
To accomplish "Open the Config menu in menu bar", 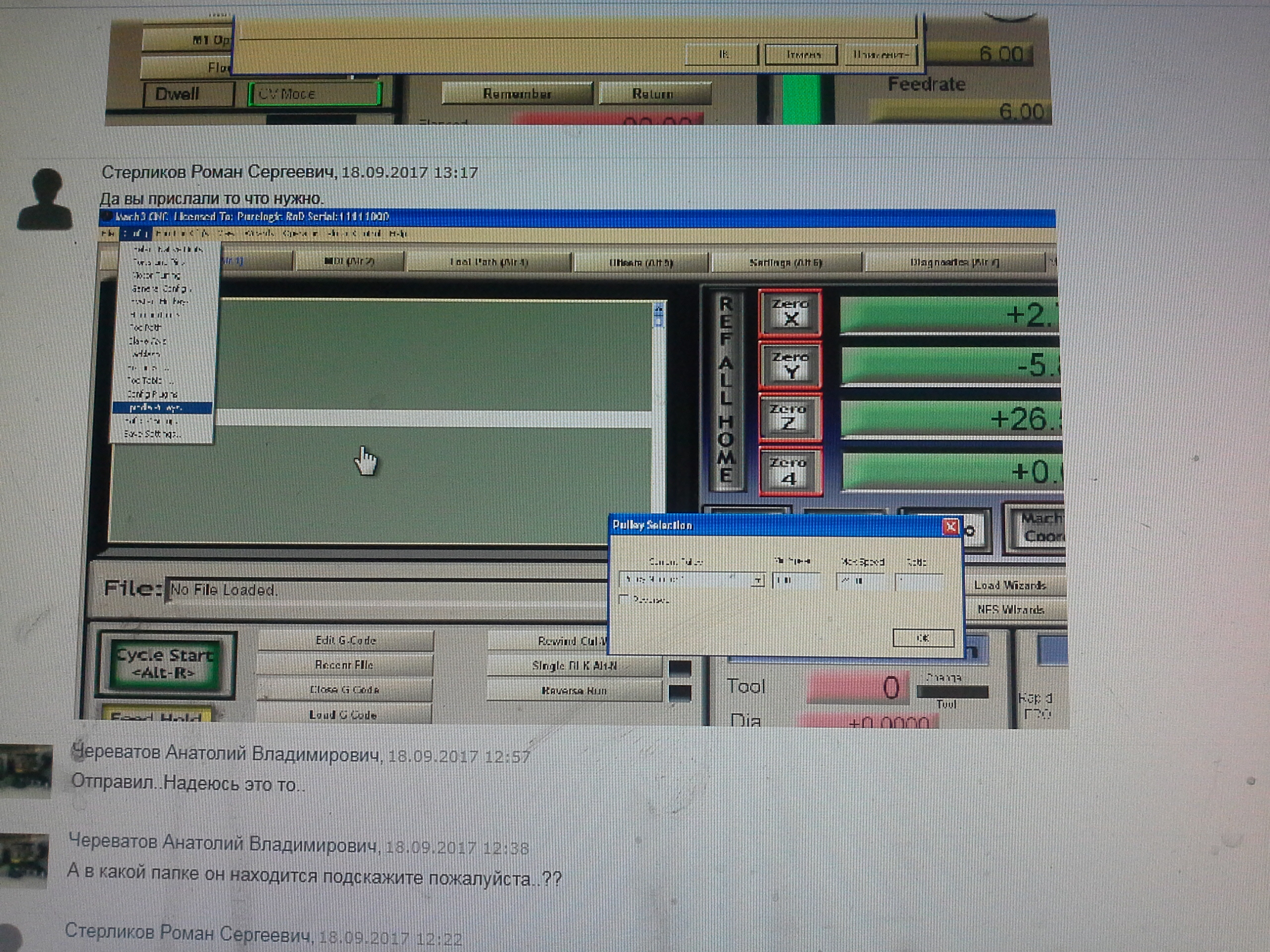I will click(x=136, y=234).
